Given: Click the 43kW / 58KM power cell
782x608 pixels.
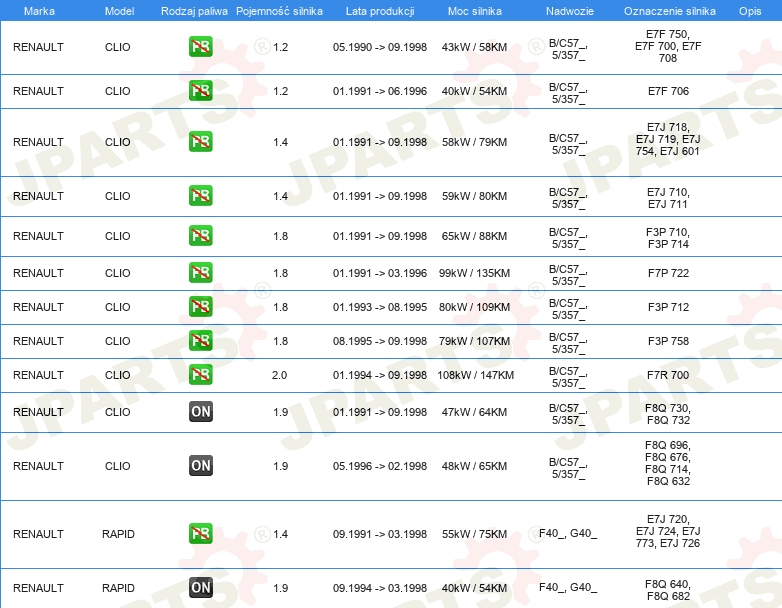Looking at the screenshot, I should pos(474,47).
